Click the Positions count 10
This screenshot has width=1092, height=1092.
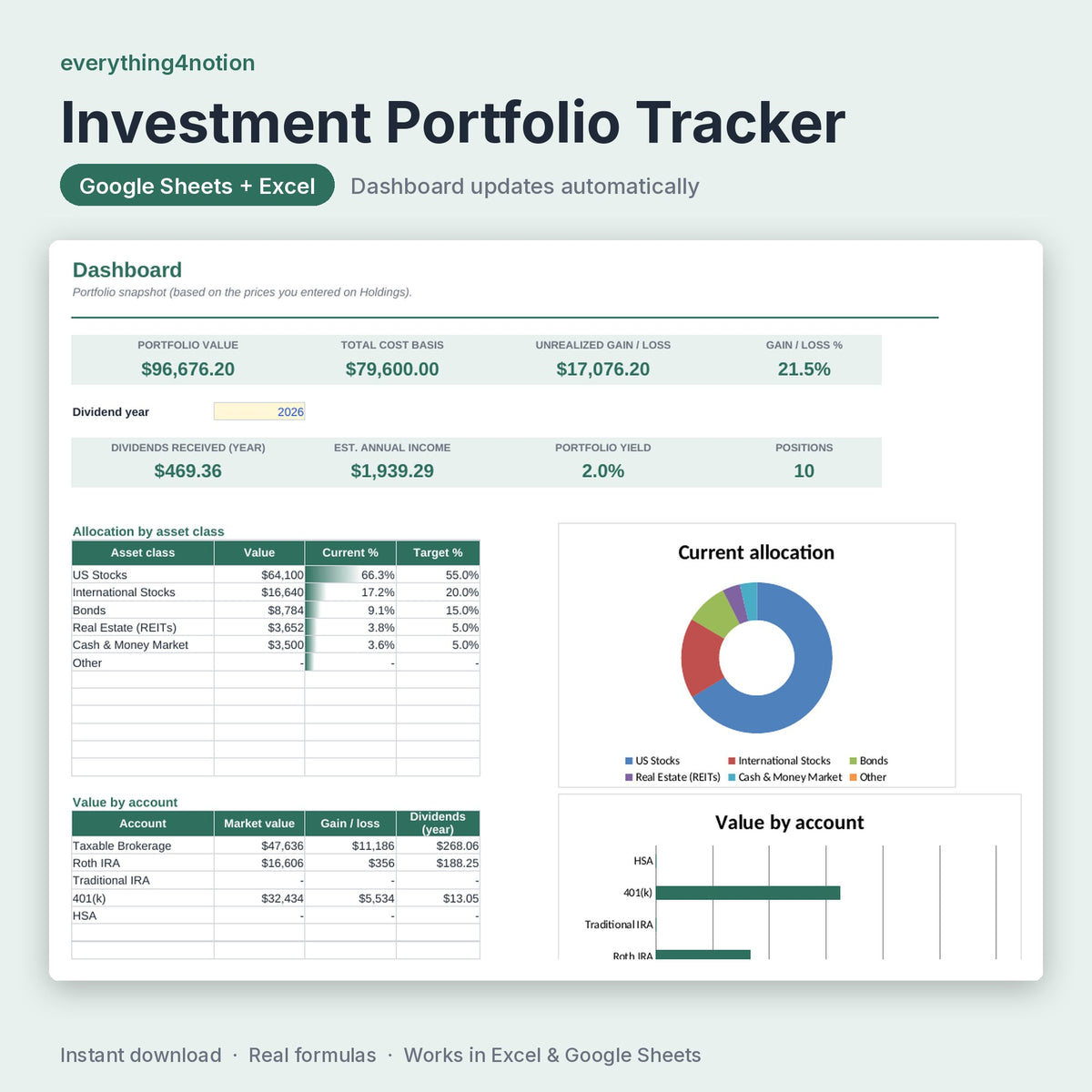(x=804, y=471)
